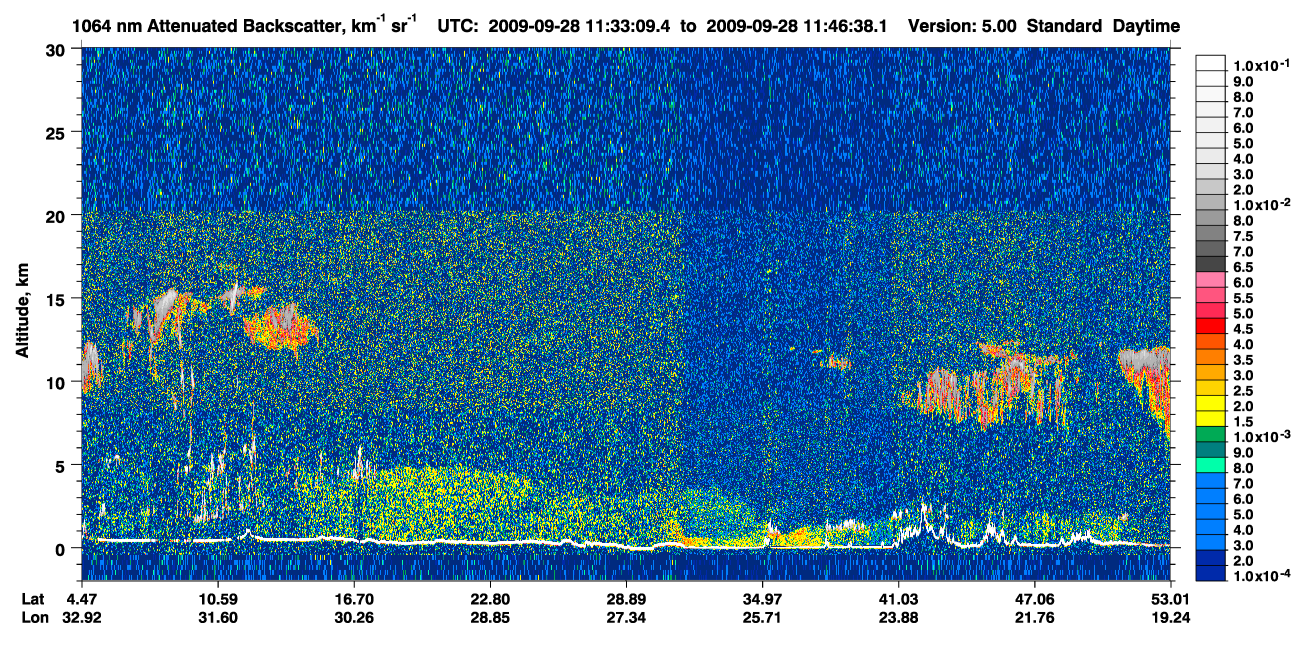Click the colorbar label '1.0x10-1'
This screenshot has width=1300, height=667.
coord(1260,64)
